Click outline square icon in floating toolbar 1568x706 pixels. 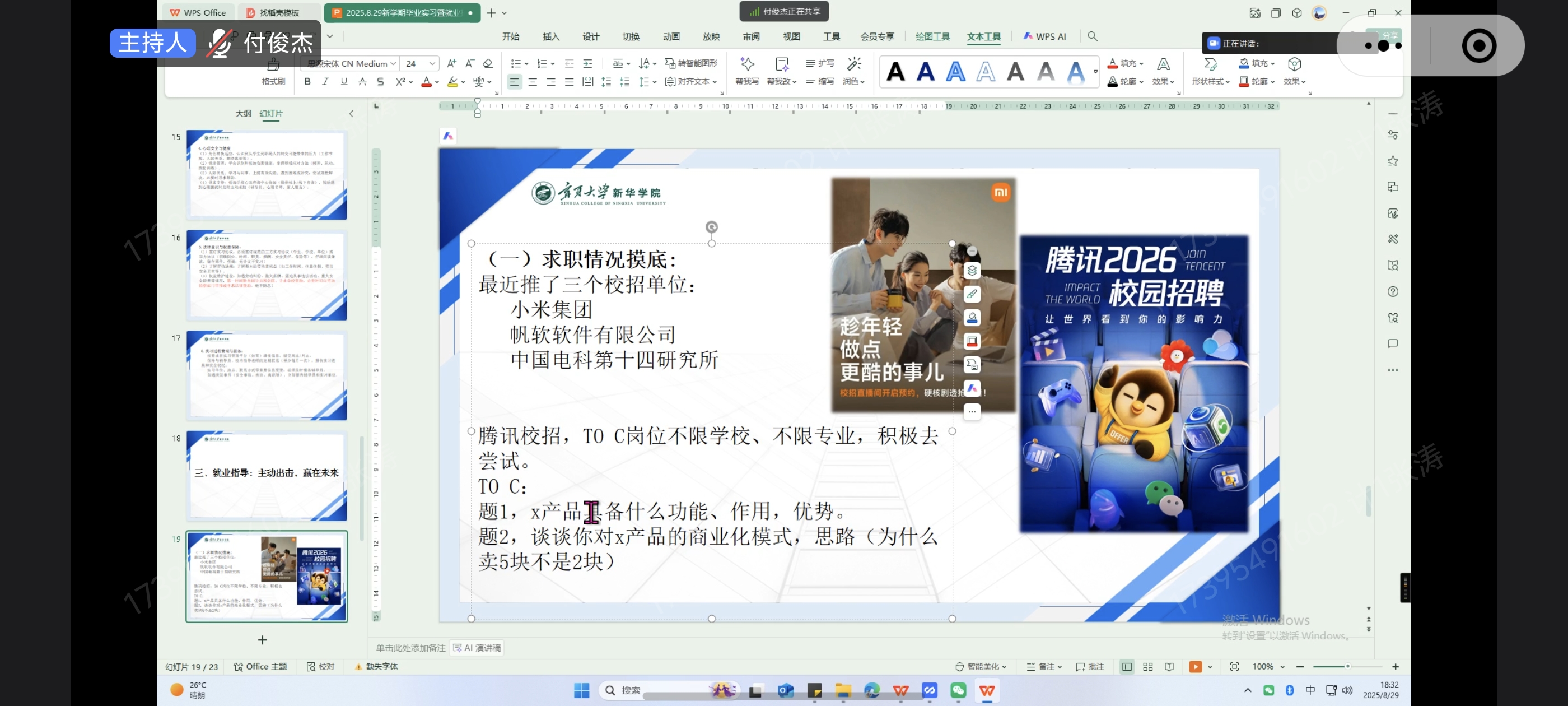972,341
